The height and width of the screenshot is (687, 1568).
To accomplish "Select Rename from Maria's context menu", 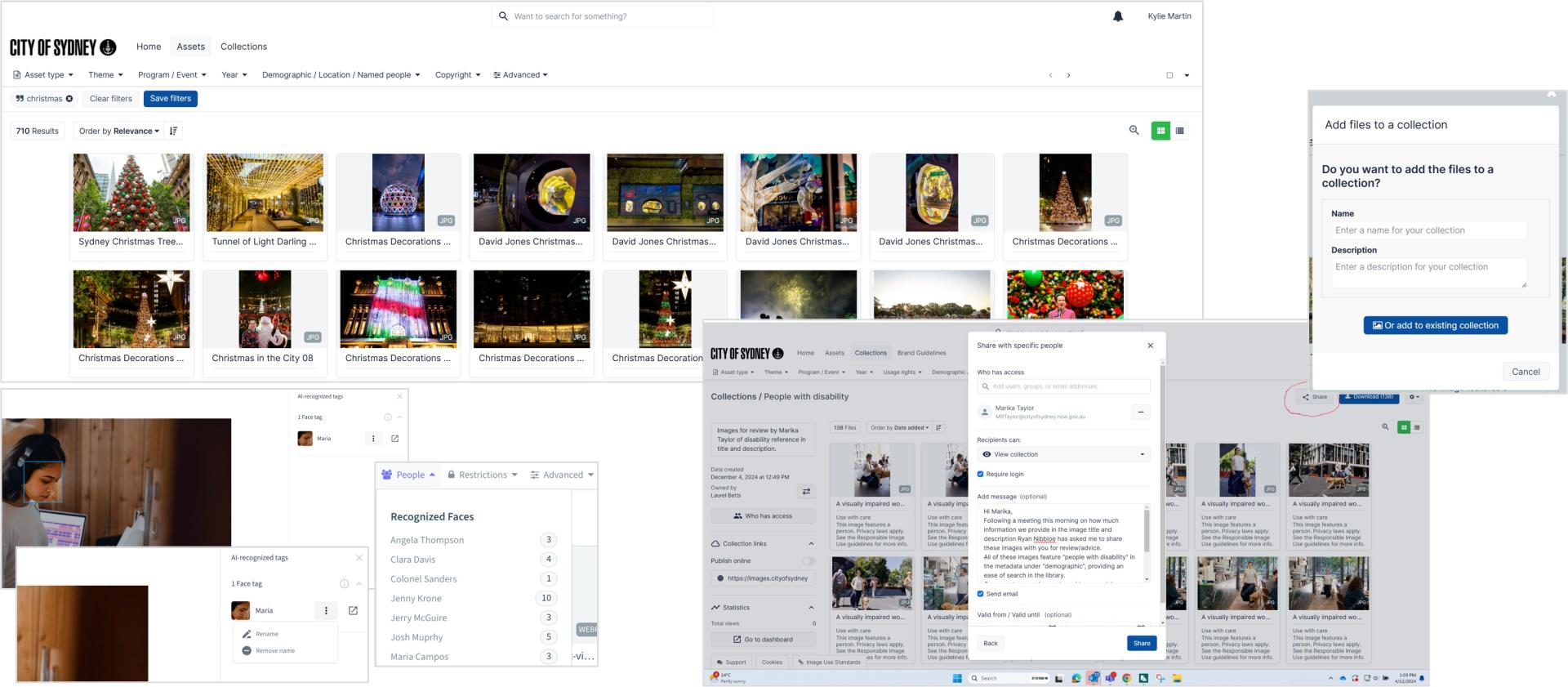I will [x=267, y=634].
